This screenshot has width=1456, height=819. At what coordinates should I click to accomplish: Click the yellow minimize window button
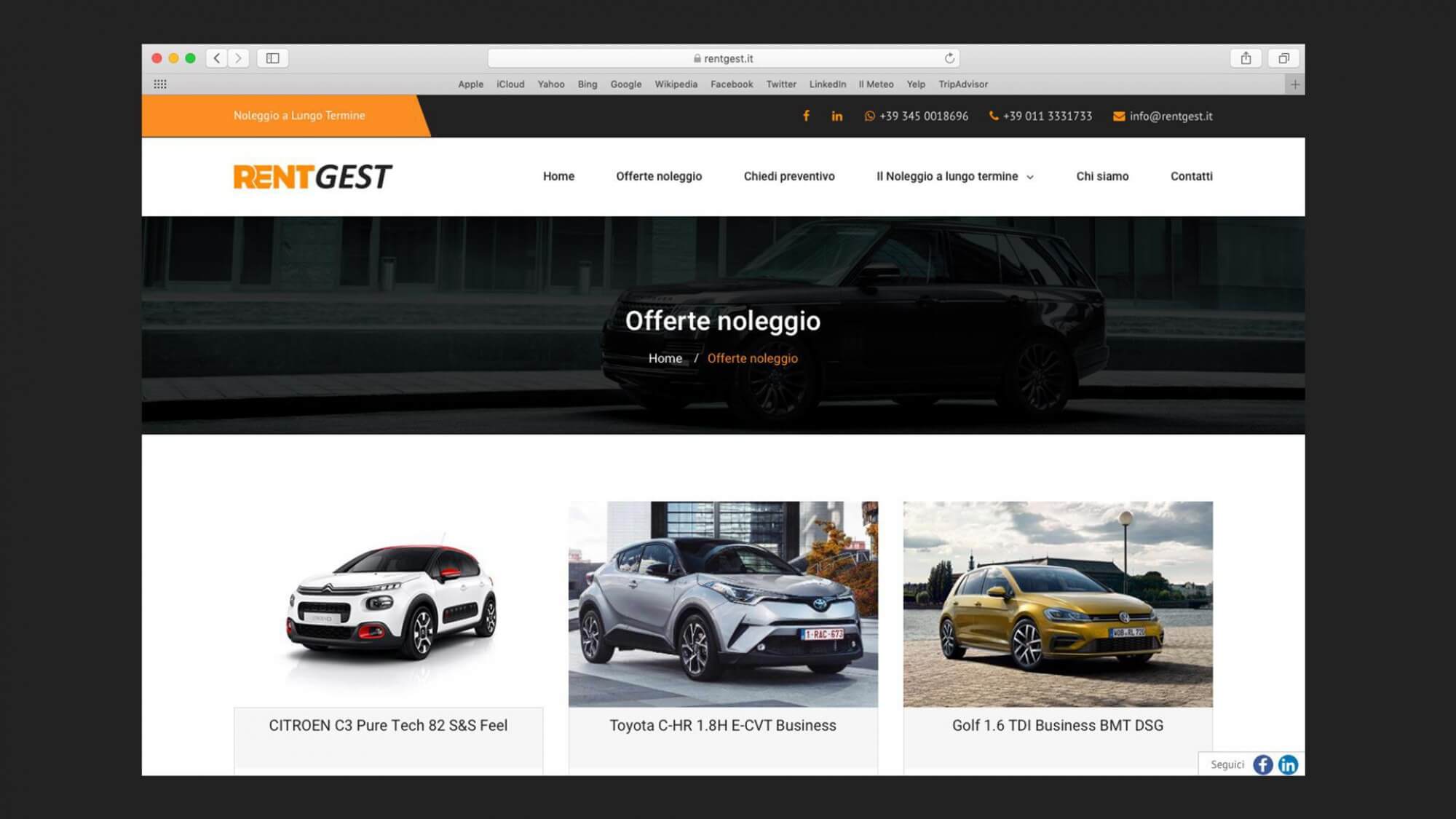pos(173,58)
